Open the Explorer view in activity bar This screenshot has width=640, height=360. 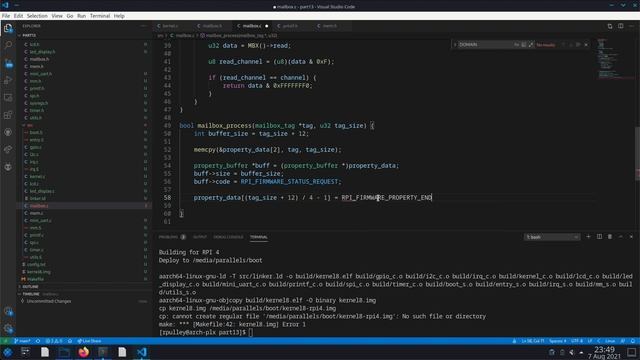click(x=8, y=28)
